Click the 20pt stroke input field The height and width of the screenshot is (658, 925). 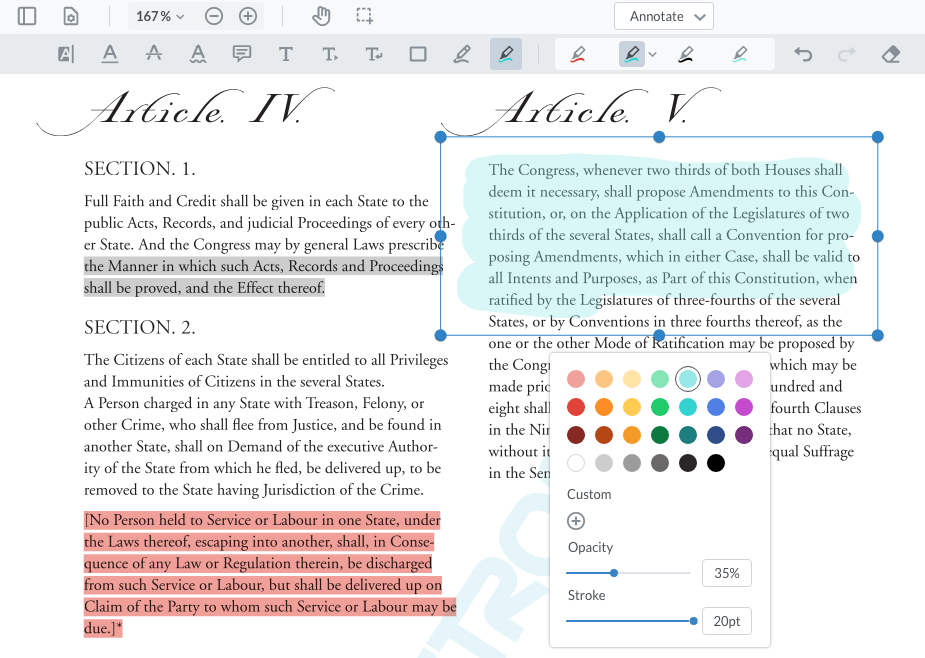727,621
